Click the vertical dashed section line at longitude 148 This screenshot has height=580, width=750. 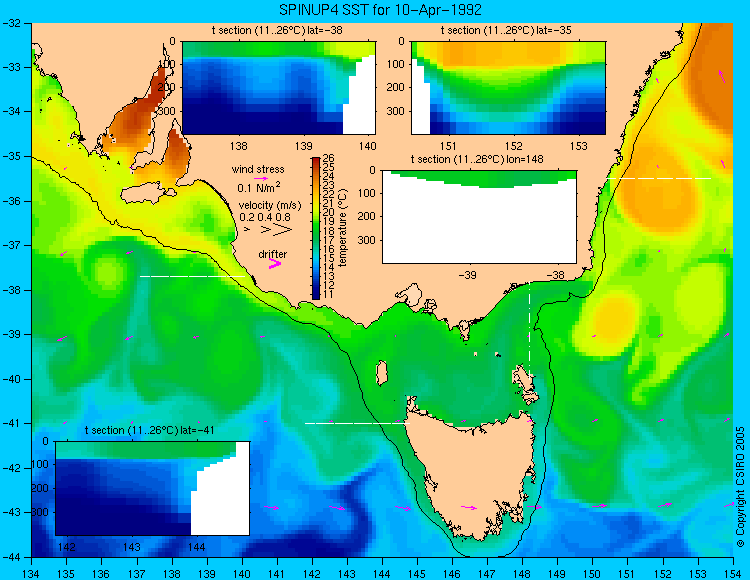click(x=529, y=329)
